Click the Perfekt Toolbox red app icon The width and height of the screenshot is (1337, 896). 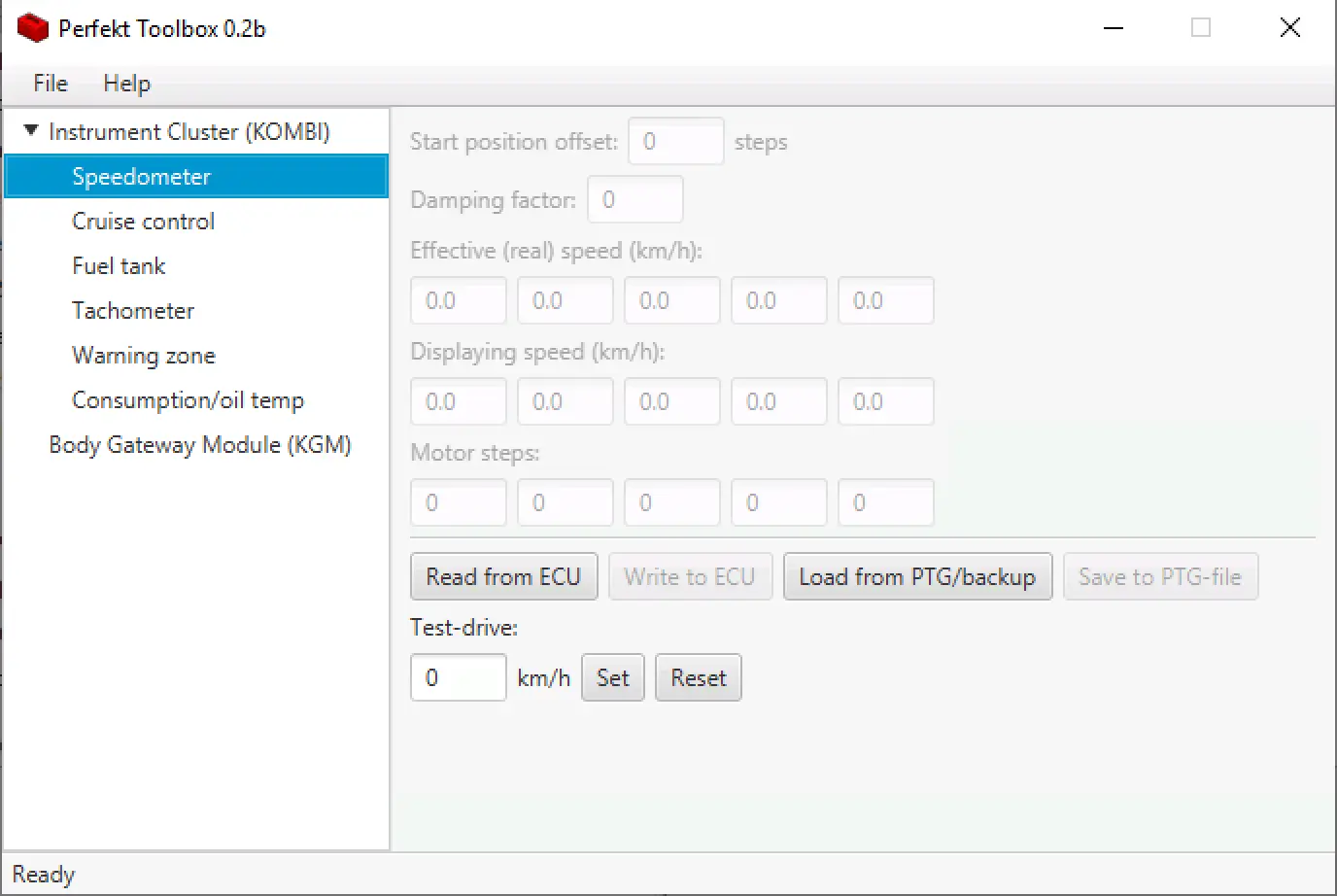(32, 28)
